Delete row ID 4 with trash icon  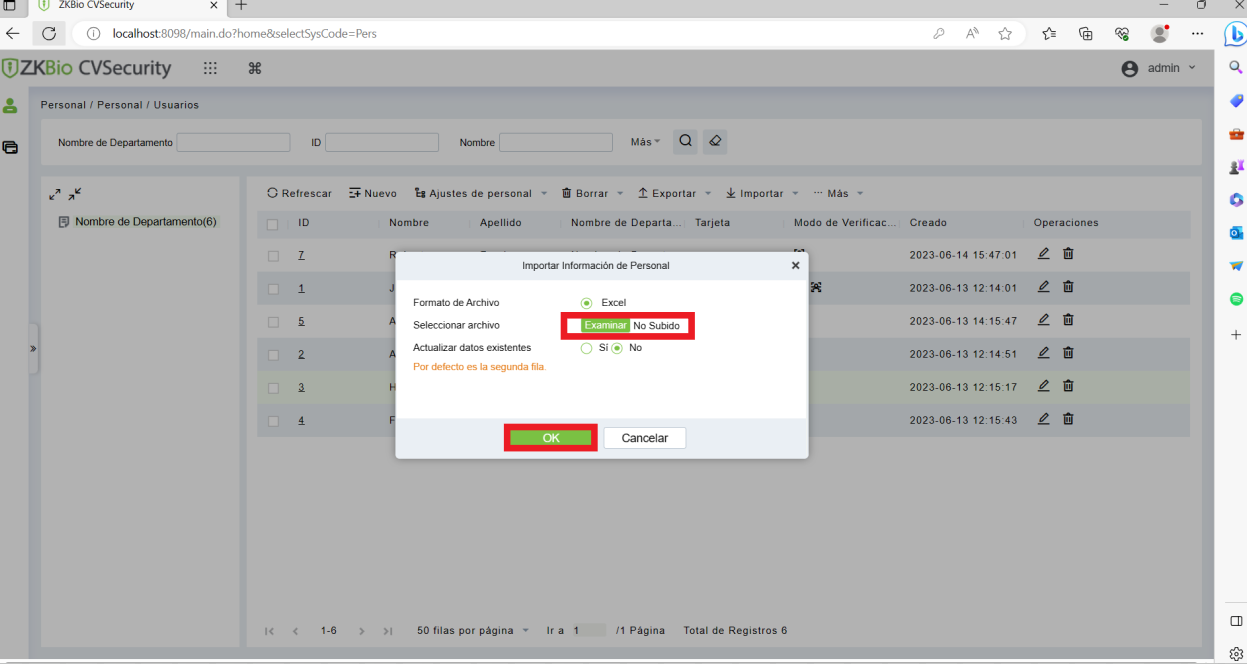(x=1068, y=419)
